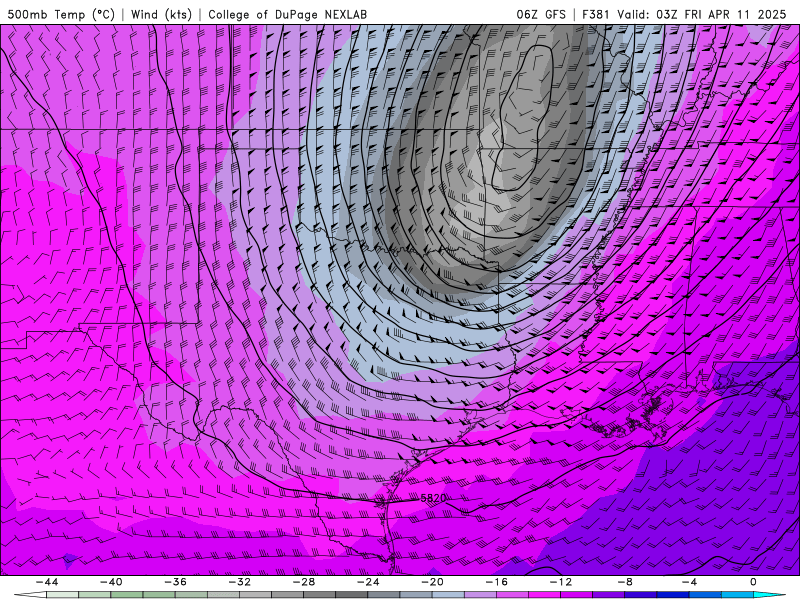Click the -40 color scale label
This screenshot has width=800, height=600.
[111, 582]
